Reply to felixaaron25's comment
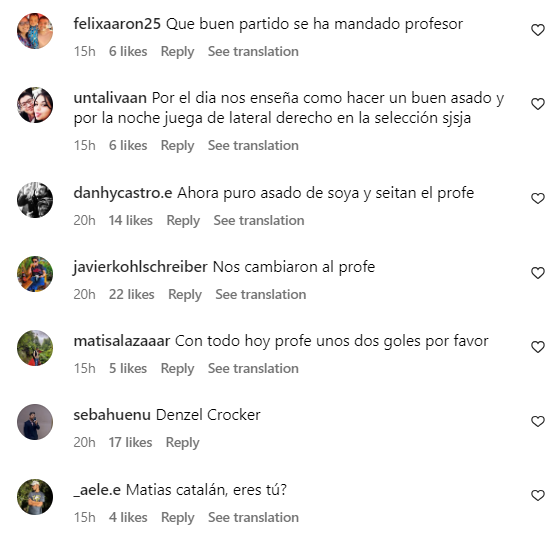Viewport: 560px width, 537px height. click(178, 52)
